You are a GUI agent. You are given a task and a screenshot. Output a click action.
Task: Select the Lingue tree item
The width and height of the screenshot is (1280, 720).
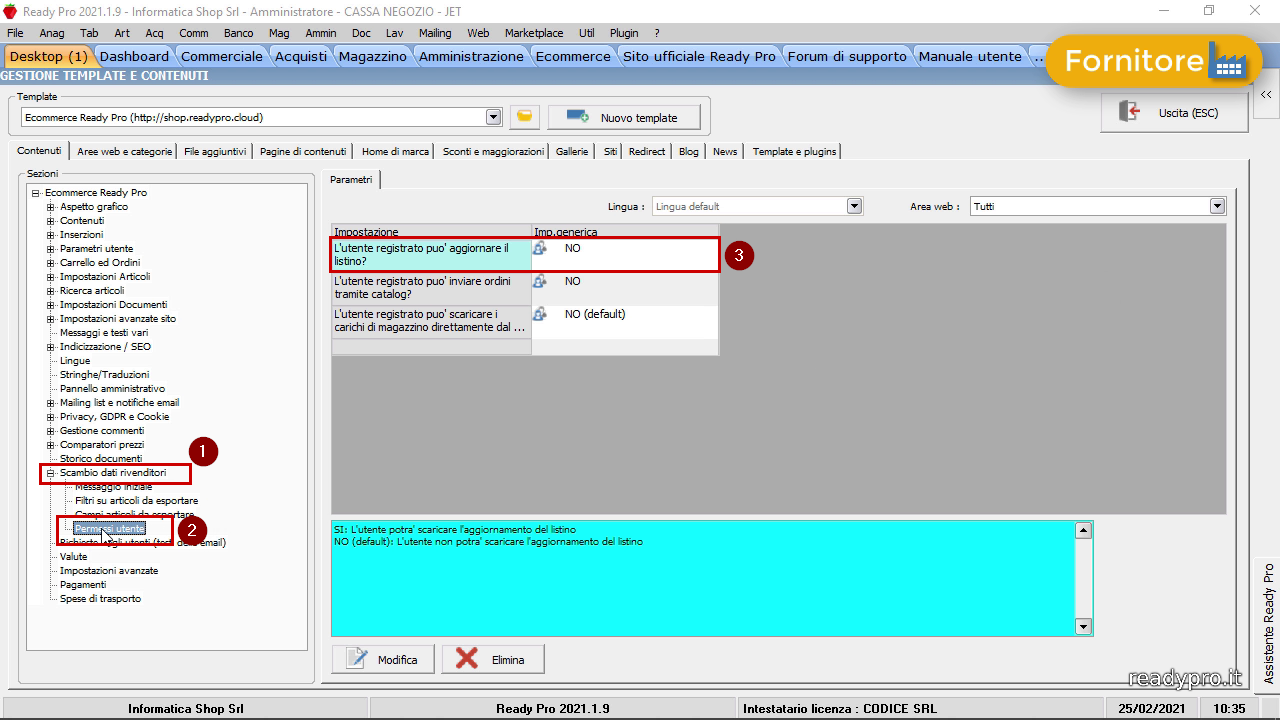click(75, 361)
